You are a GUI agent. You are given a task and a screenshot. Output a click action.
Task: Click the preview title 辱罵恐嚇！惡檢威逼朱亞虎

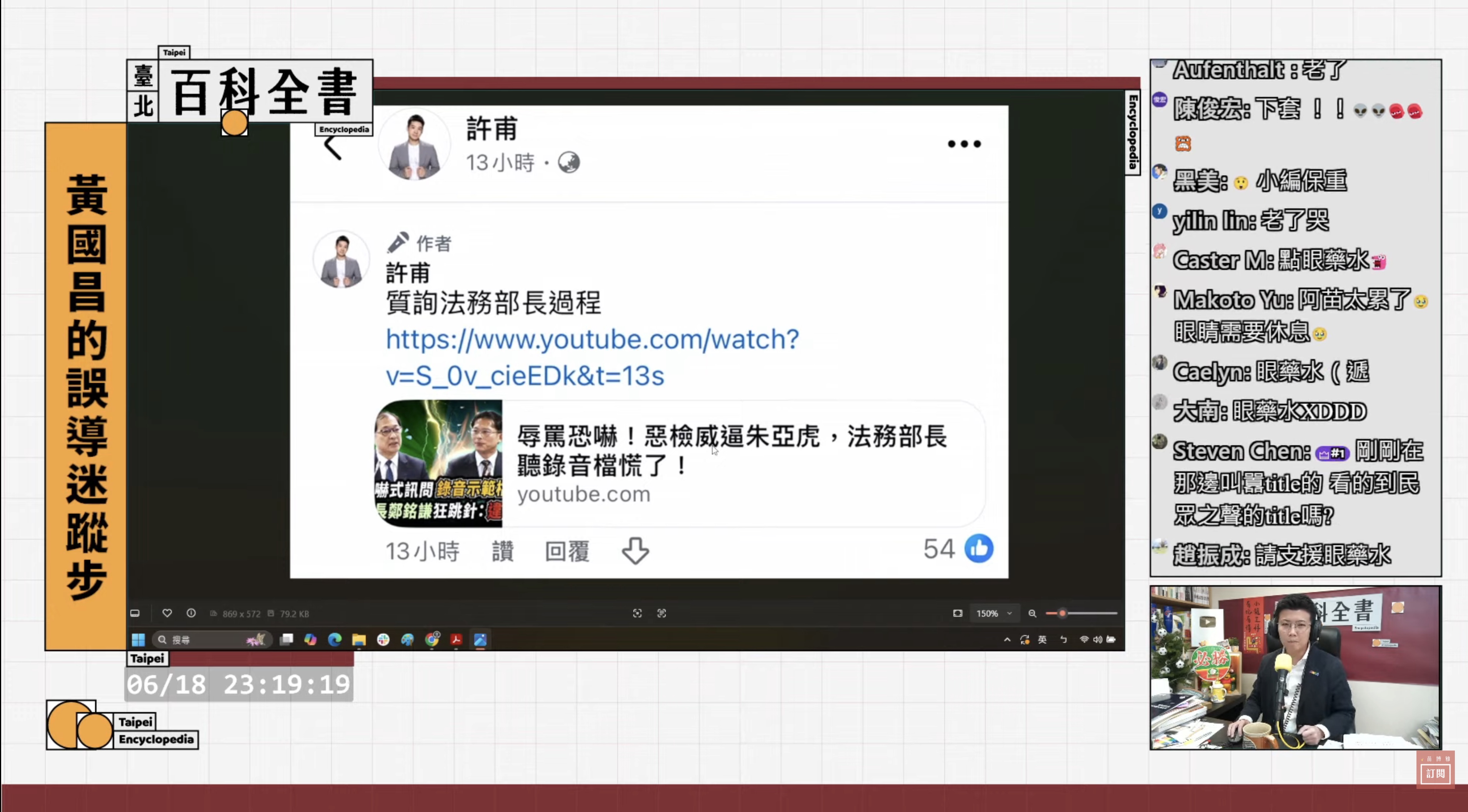[x=732, y=450]
